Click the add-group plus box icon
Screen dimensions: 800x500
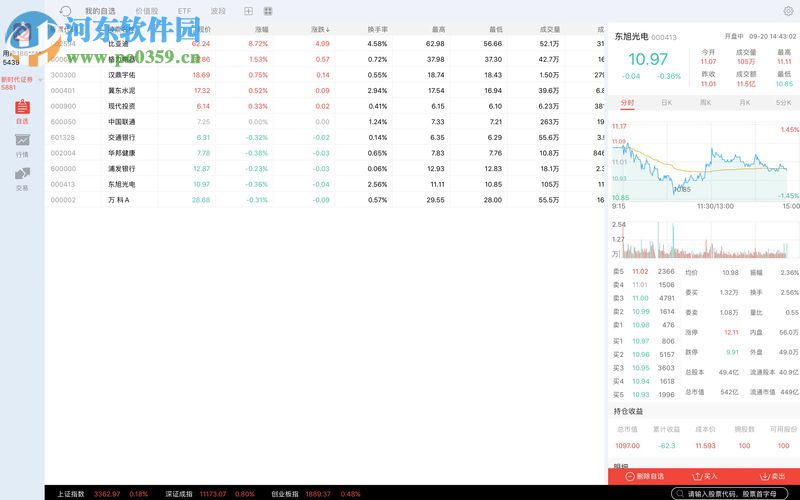click(248, 11)
